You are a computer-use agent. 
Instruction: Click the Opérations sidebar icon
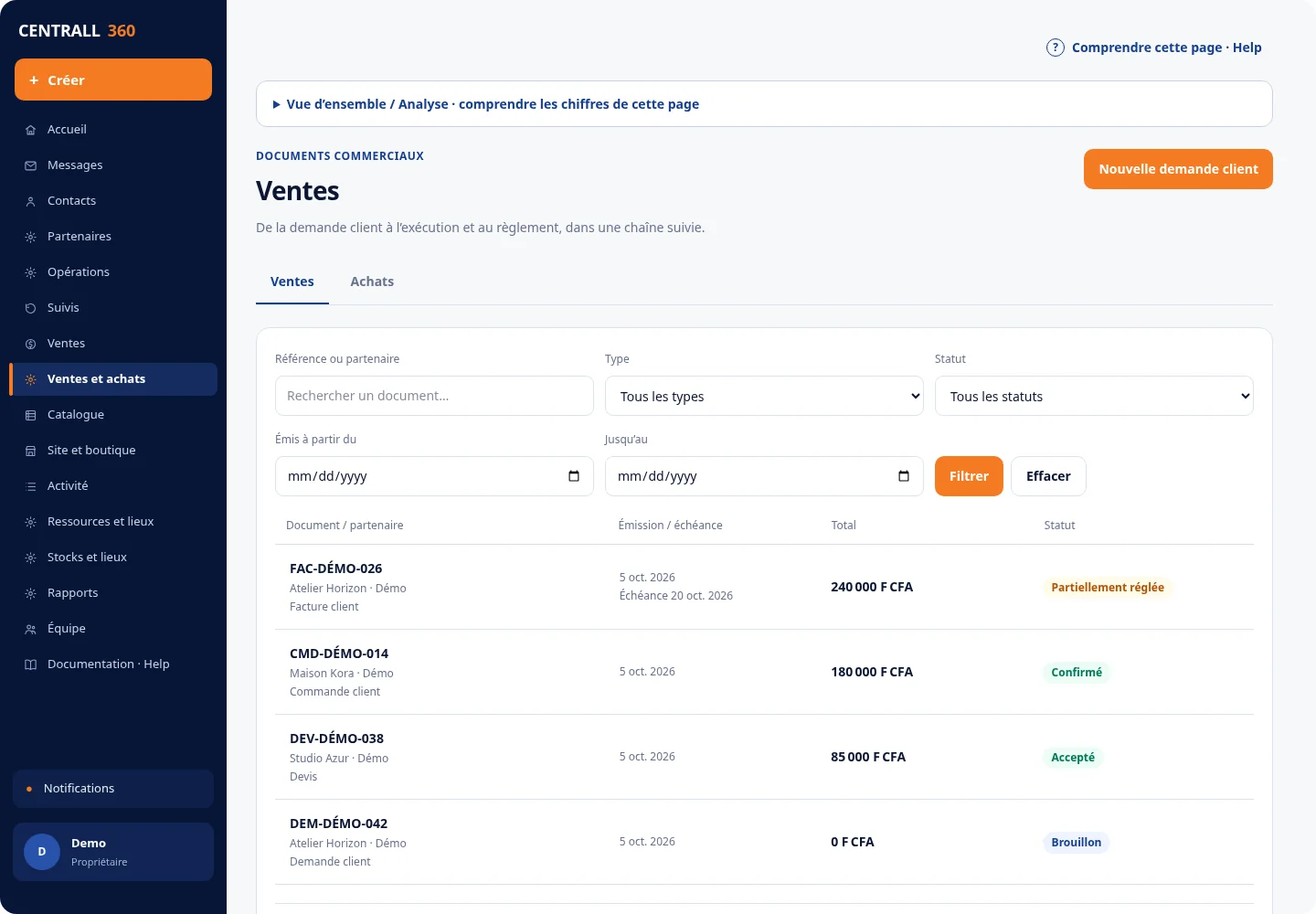[x=30, y=272]
